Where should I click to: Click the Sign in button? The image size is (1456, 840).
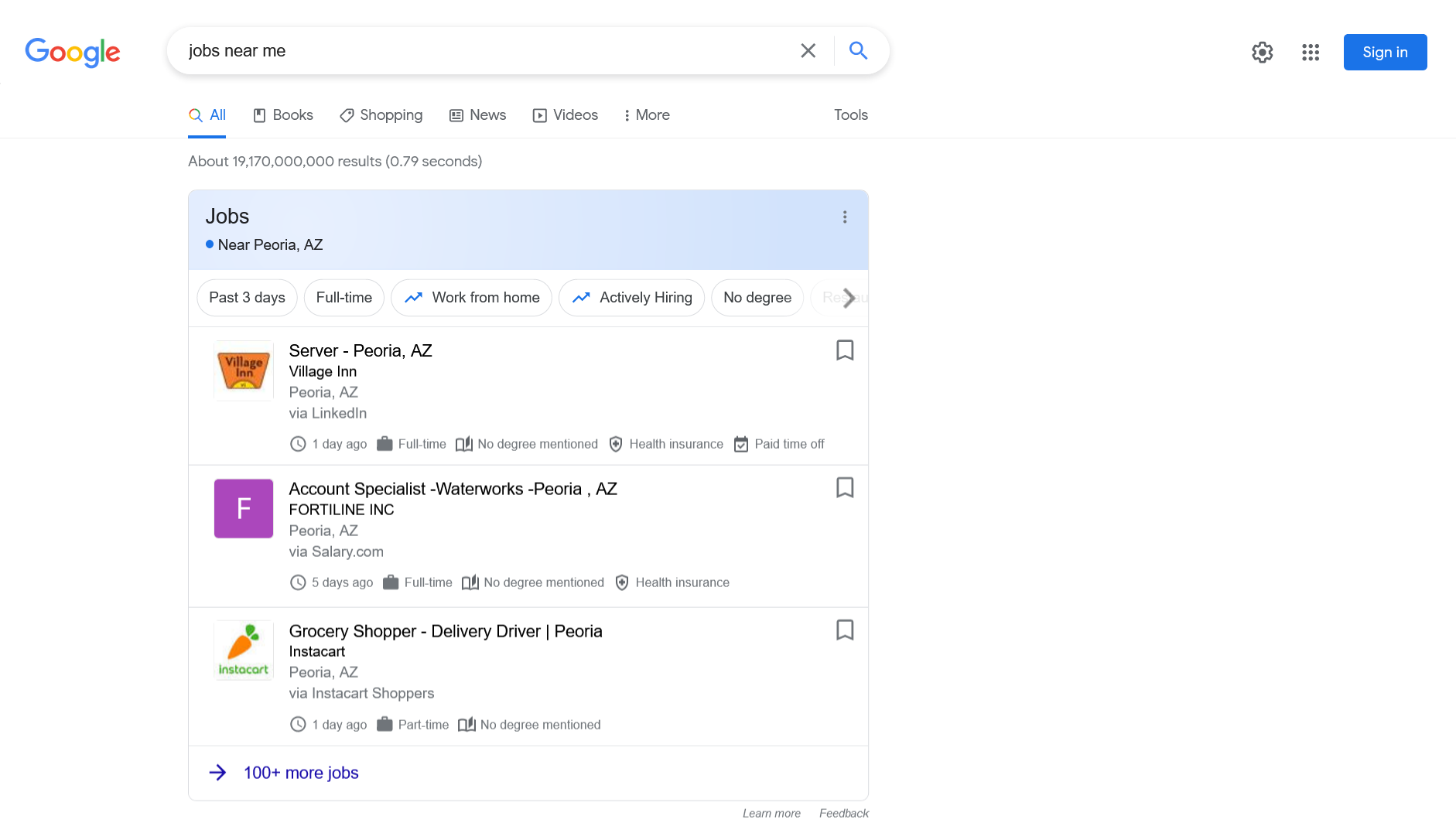coord(1384,52)
